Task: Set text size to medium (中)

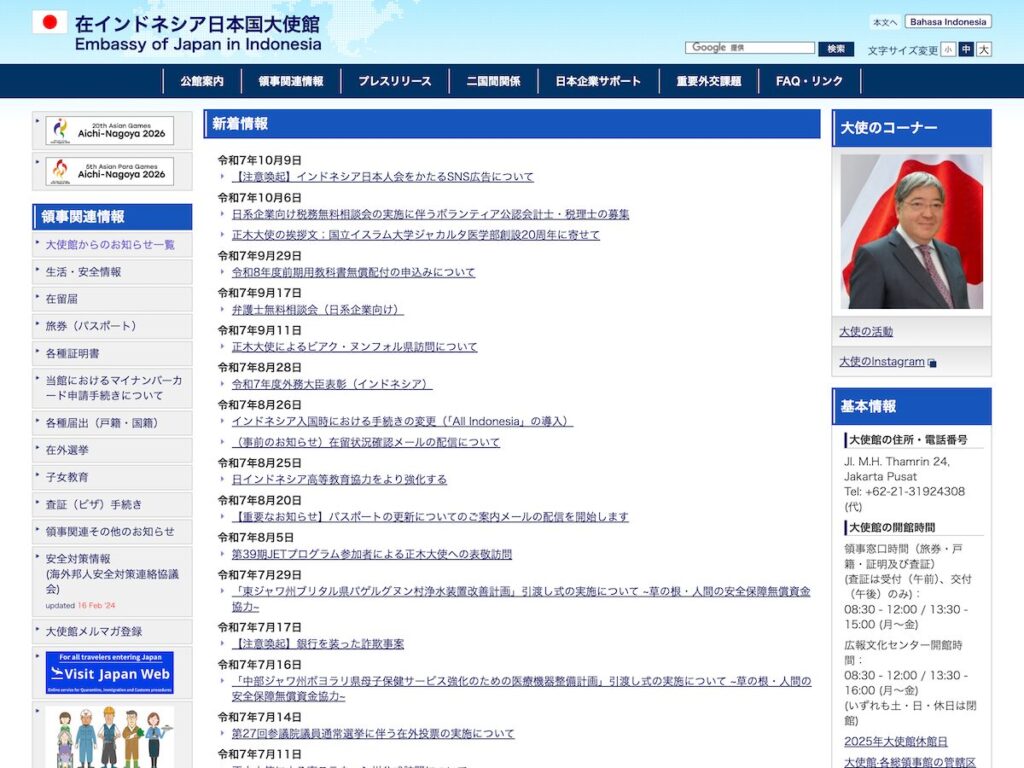Action: point(966,50)
